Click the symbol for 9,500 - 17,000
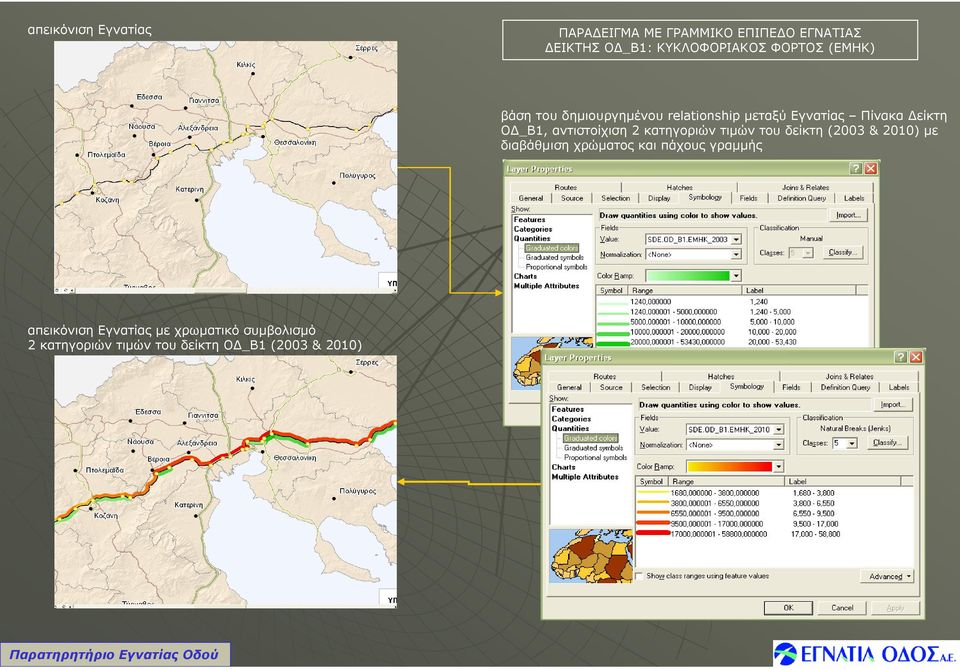 click(x=653, y=524)
